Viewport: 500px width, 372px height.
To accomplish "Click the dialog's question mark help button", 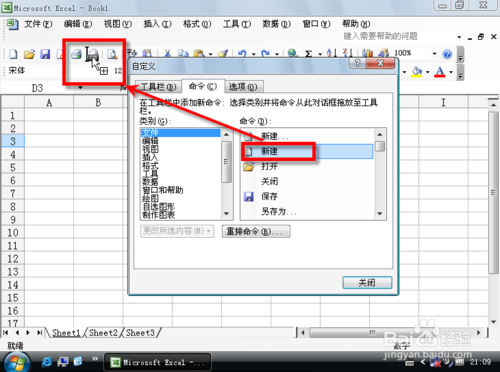I will click(x=357, y=63).
